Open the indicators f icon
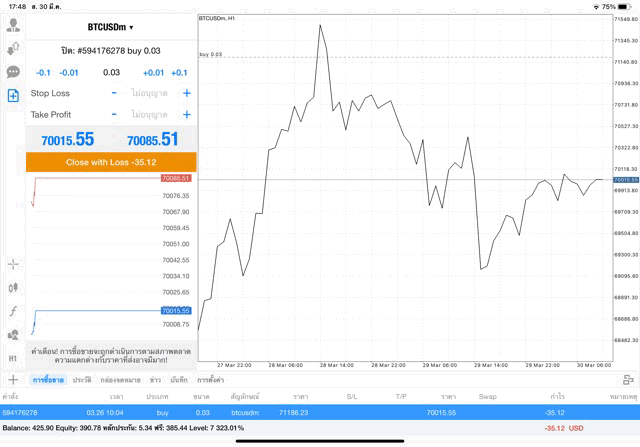 tap(13, 311)
